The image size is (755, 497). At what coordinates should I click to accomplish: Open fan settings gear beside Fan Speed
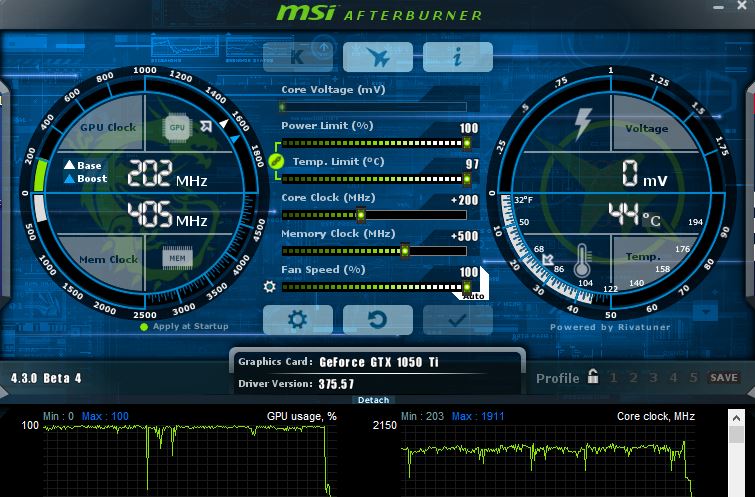tap(270, 287)
